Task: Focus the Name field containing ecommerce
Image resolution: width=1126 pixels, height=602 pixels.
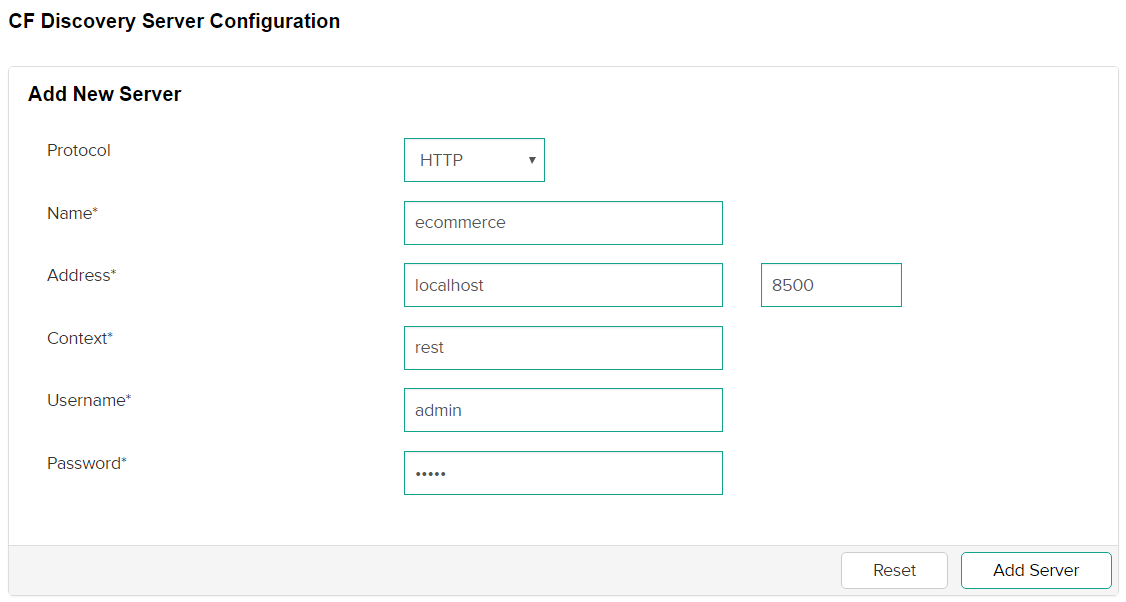Action: coord(563,223)
